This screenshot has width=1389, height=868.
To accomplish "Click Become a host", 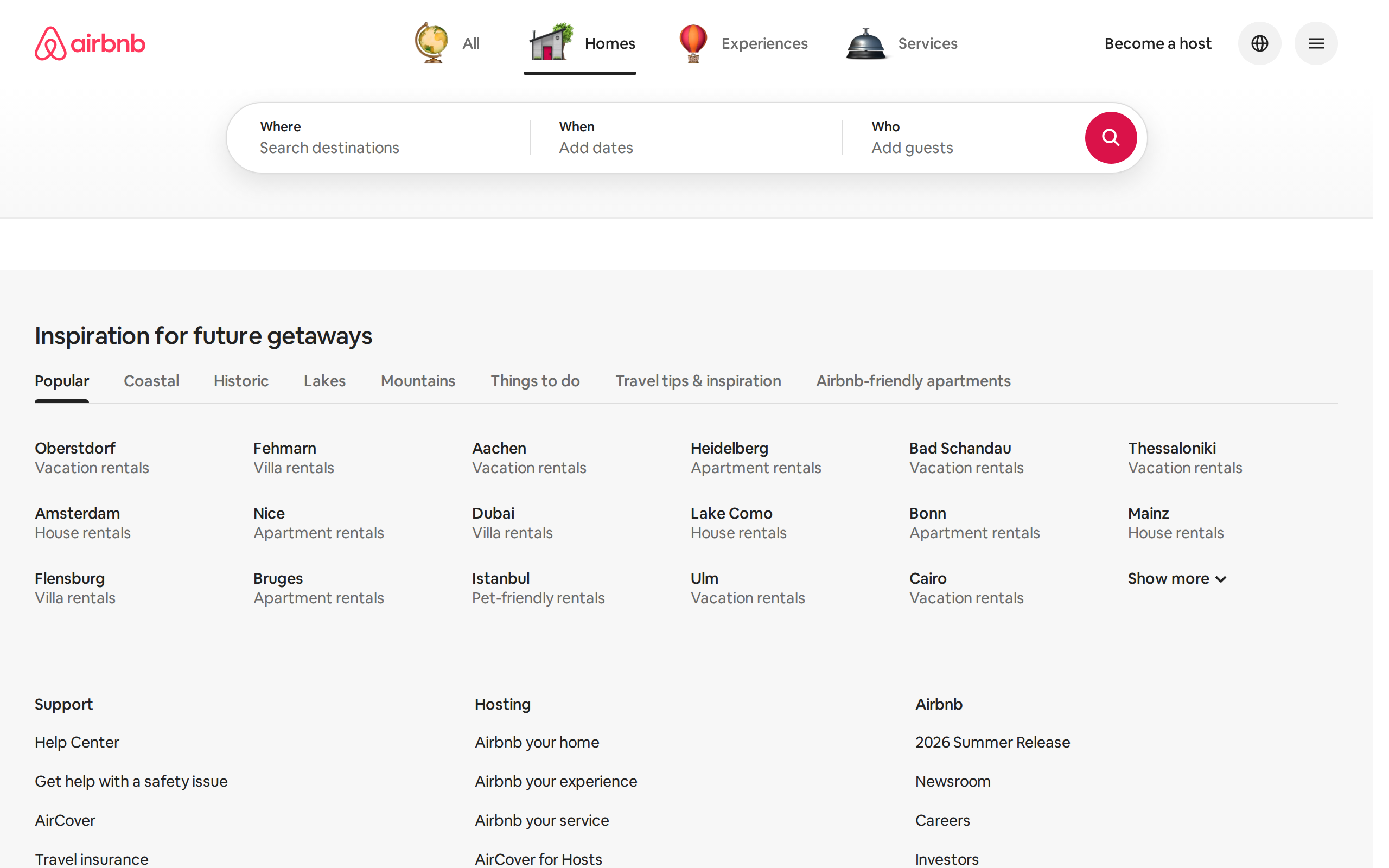I will tap(1158, 43).
